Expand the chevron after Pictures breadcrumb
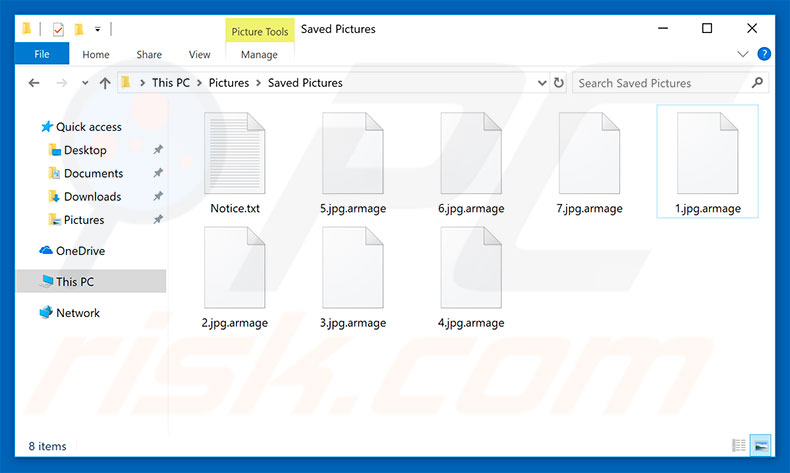 (258, 83)
